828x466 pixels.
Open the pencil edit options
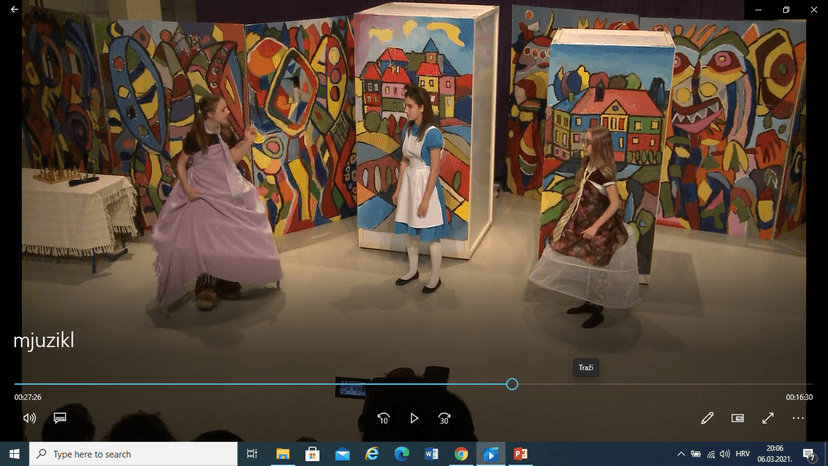point(707,418)
